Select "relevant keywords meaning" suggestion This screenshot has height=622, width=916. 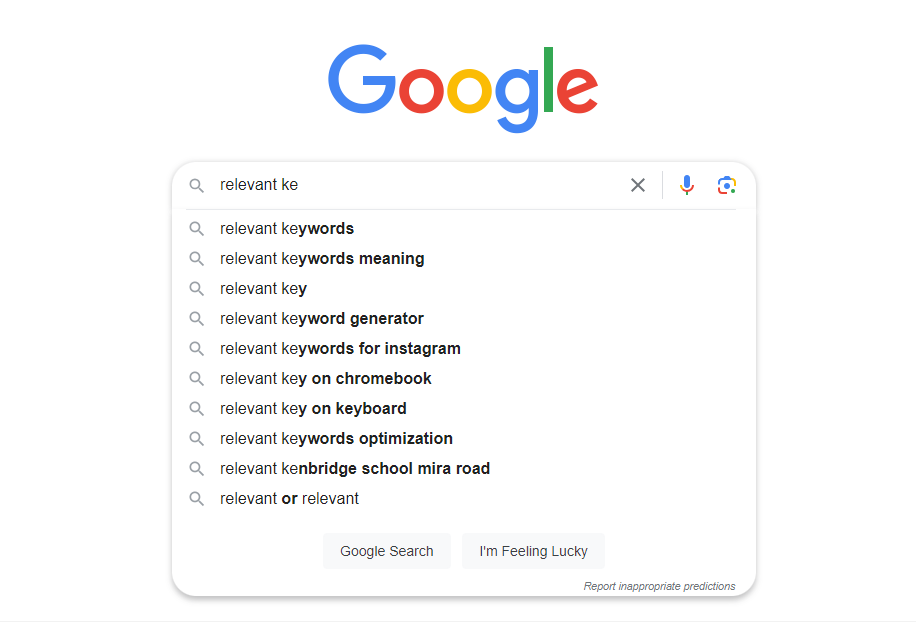(322, 259)
